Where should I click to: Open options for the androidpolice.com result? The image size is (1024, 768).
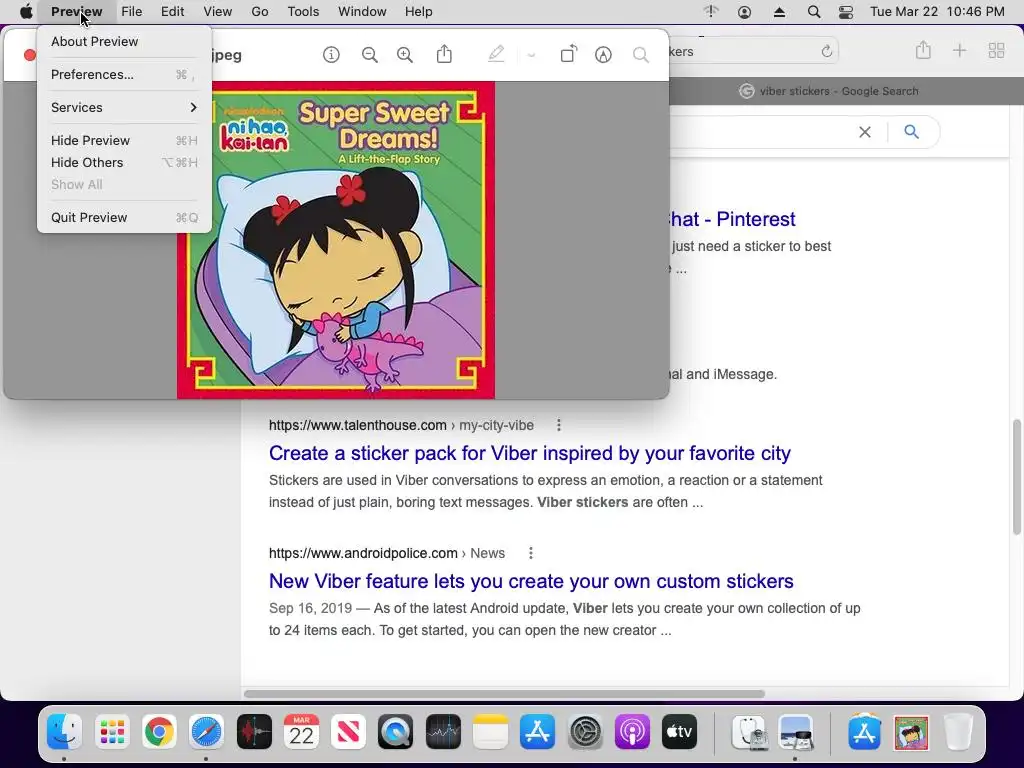click(530, 553)
